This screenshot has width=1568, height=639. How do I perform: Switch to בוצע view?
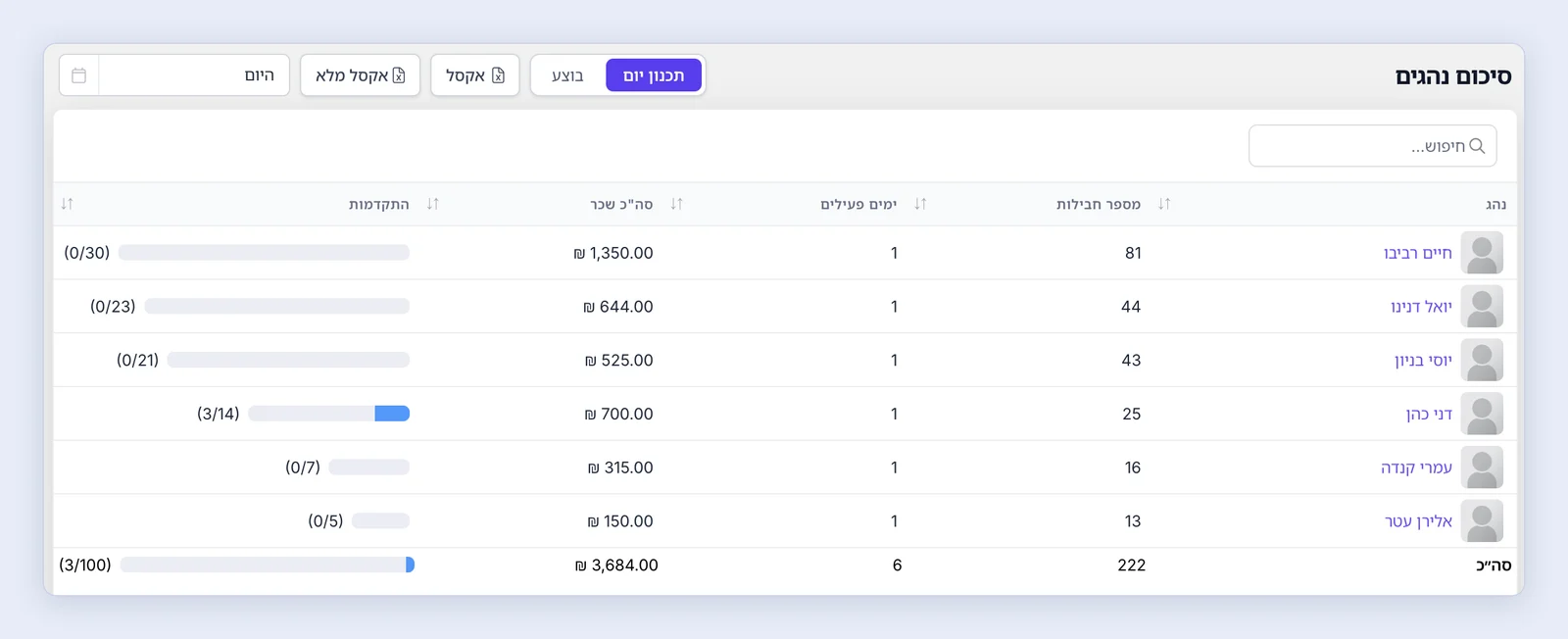[x=567, y=75]
